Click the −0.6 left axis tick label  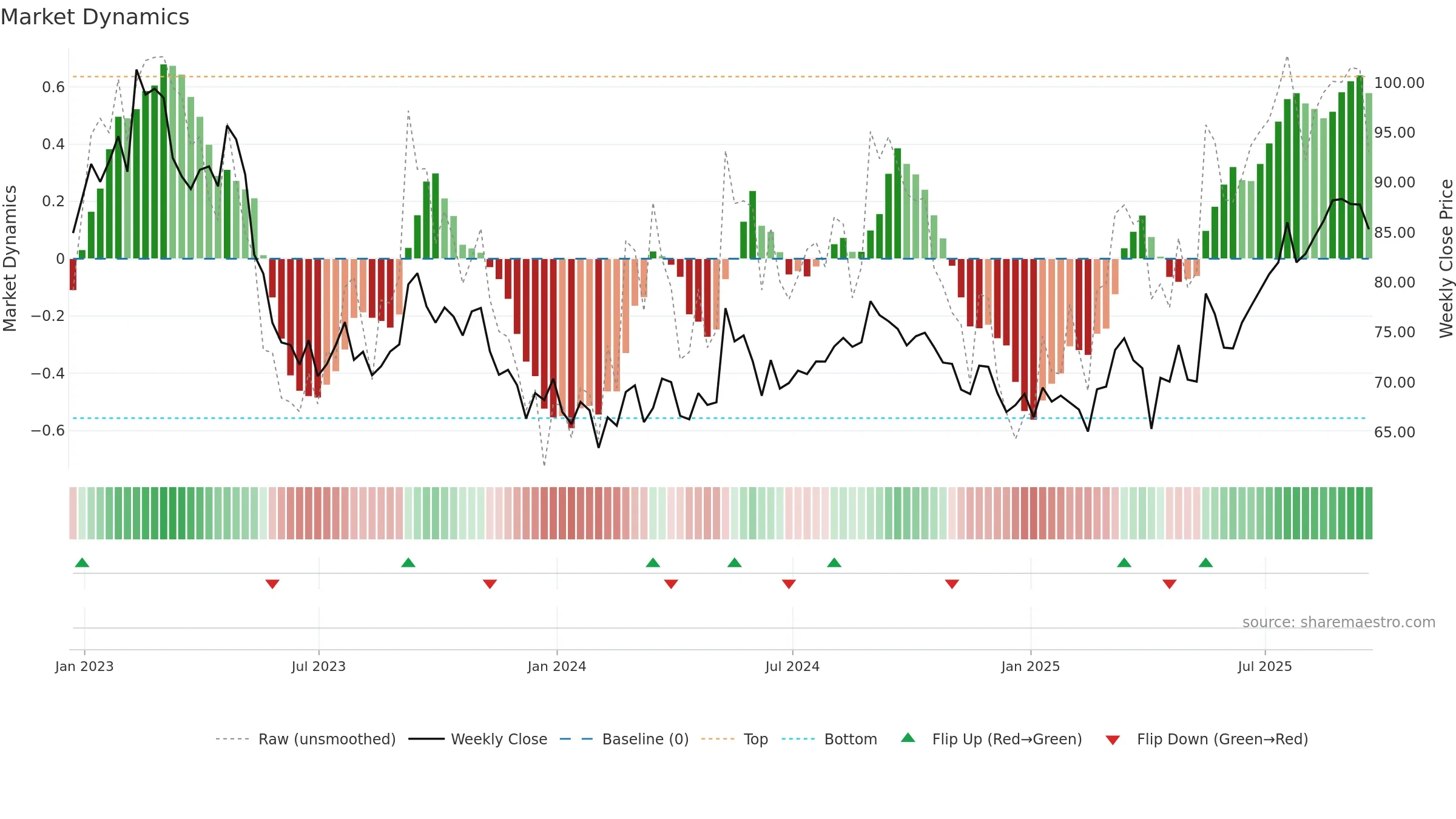pos(48,431)
